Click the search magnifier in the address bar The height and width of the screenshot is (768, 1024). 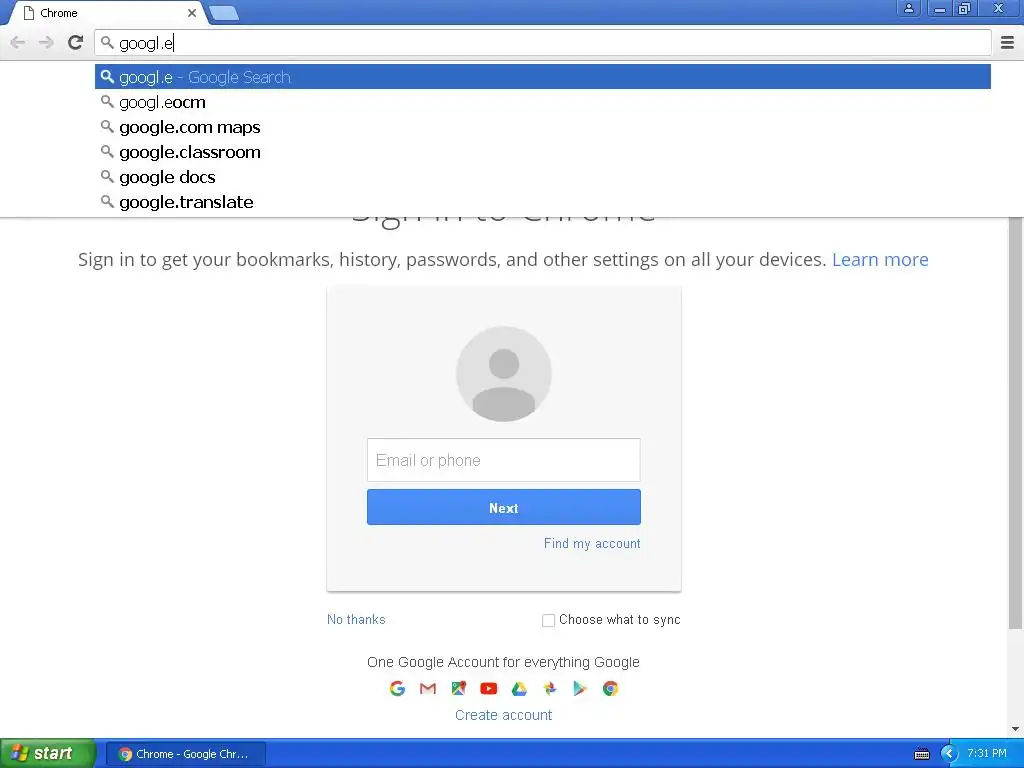tap(107, 43)
